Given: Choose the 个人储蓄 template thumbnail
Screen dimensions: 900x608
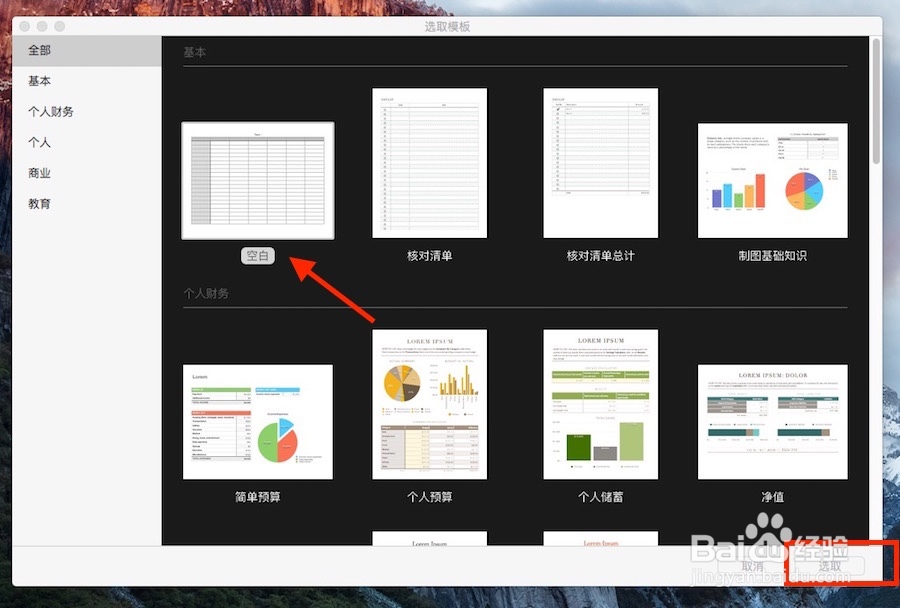Looking at the screenshot, I should pyautogui.click(x=600, y=404).
